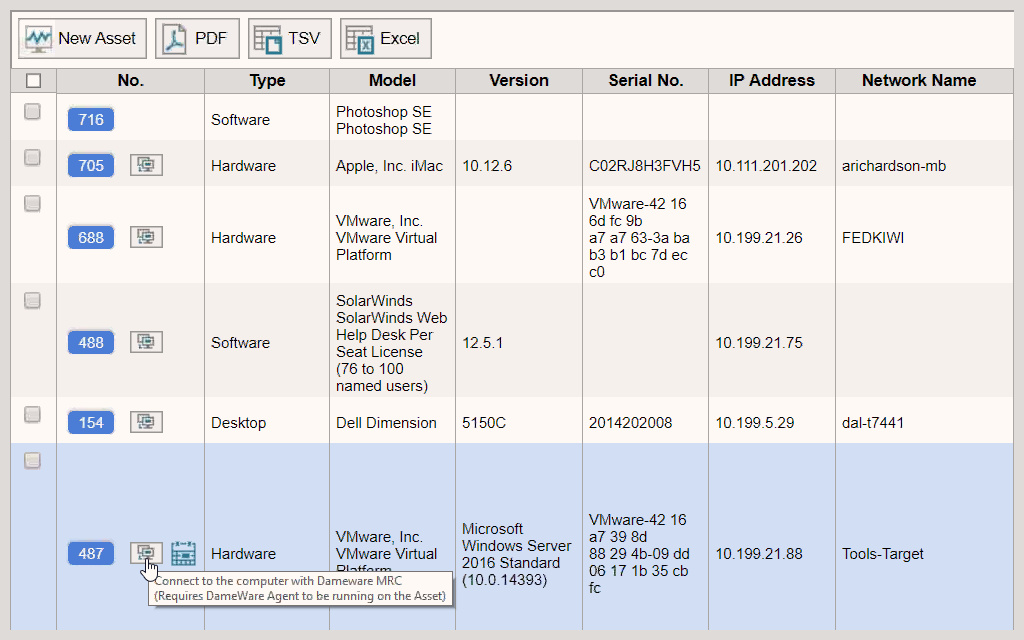
Task: Sort by the Version column header
Action: (519, 80)
